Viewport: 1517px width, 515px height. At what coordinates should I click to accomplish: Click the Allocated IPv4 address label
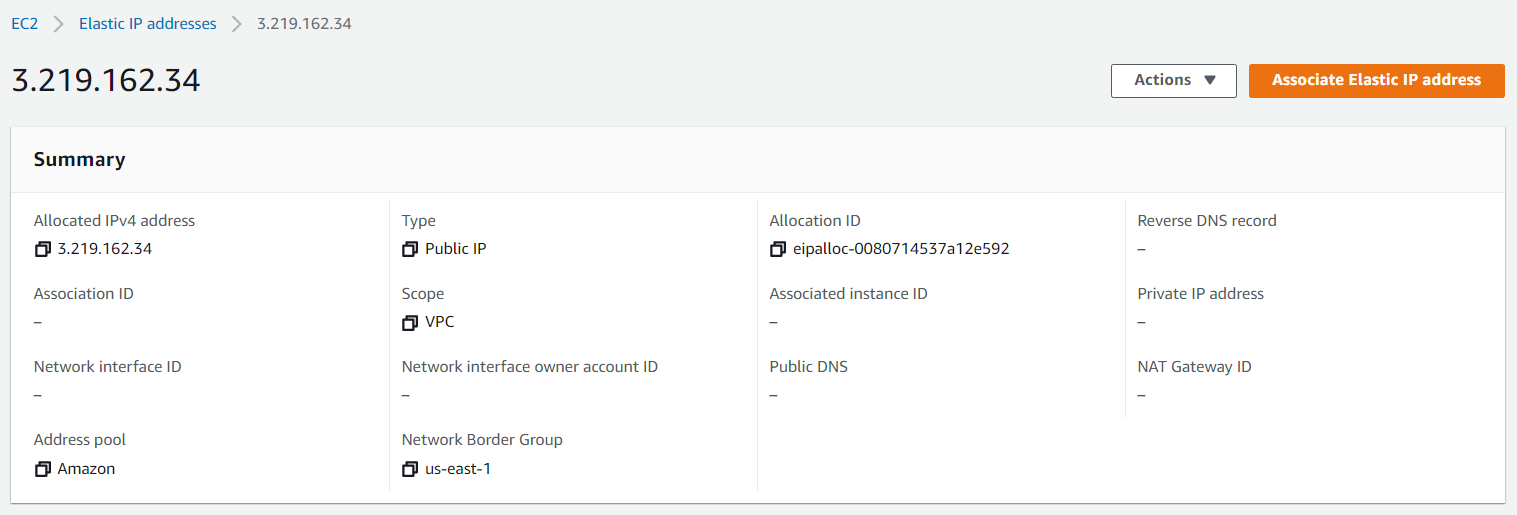115,221
